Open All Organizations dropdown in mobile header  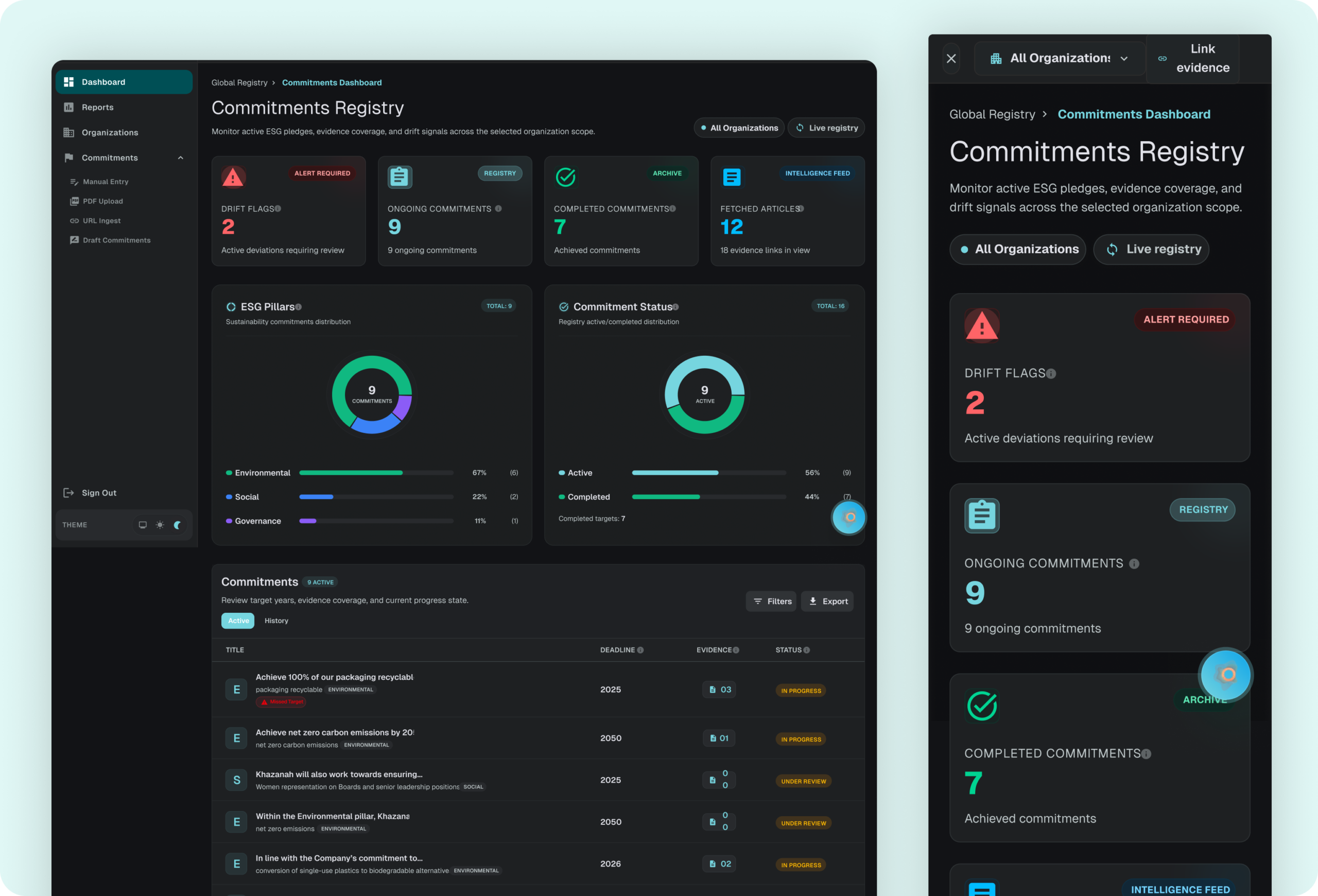[1060, 58]
